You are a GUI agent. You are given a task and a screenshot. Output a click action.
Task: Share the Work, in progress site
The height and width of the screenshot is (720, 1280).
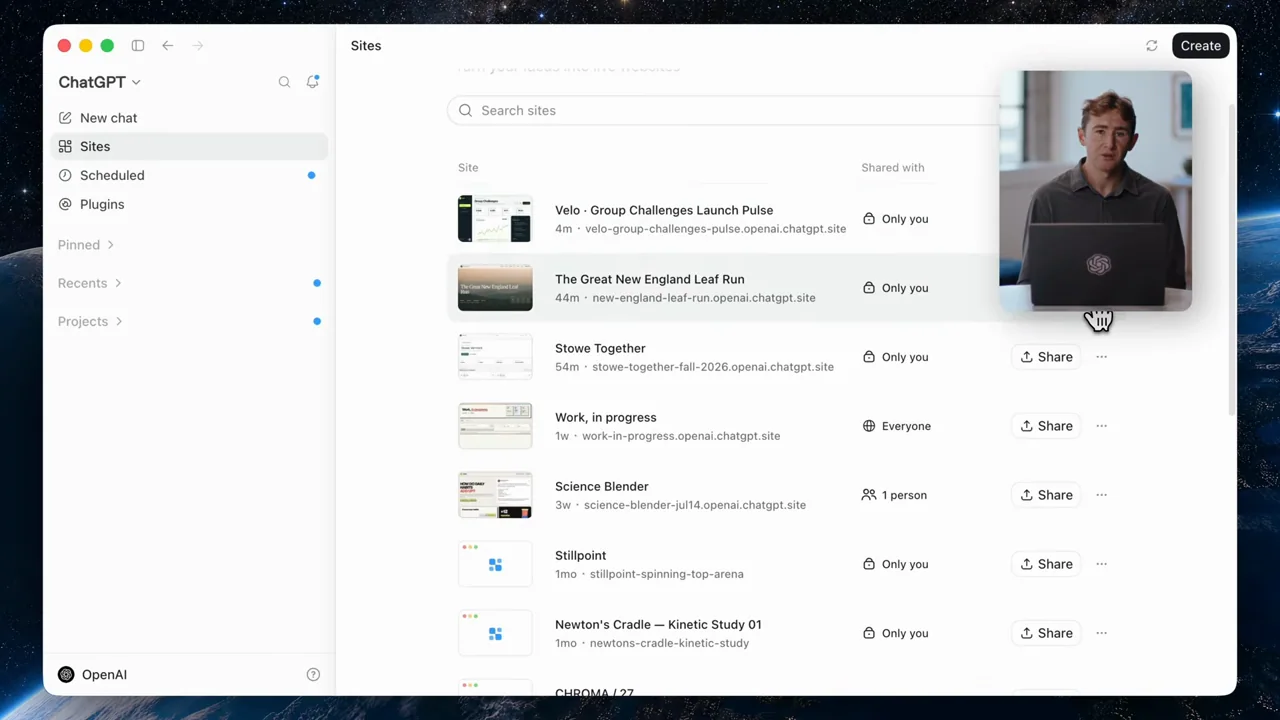[1046, 426]
